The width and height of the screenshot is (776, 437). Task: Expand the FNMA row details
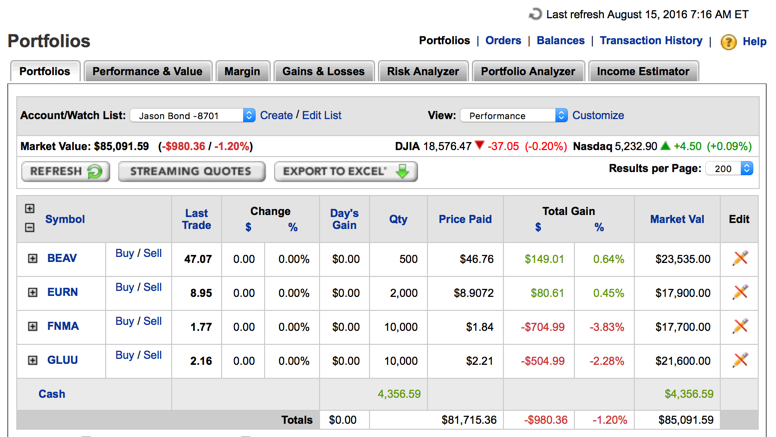coord(32,326)
